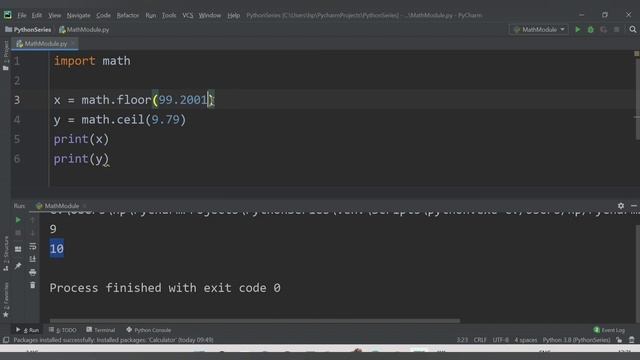The height and width of the screenshot is (360, 640).
Task: Restore layout icon in Run panel
Action: click(18, 249)
